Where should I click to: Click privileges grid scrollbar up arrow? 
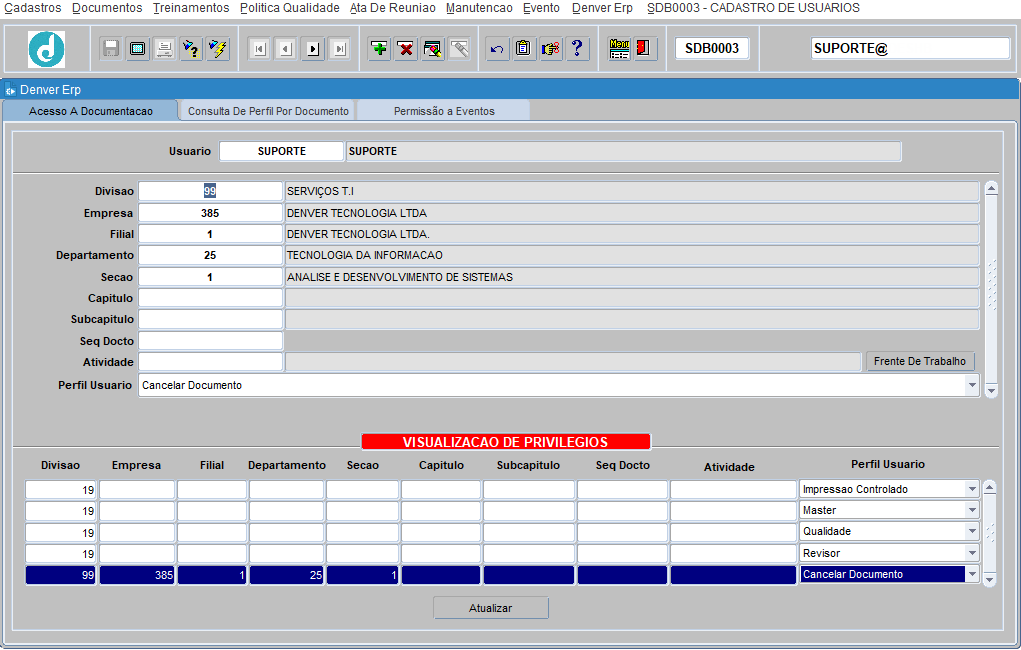click(x=990, y=487)
